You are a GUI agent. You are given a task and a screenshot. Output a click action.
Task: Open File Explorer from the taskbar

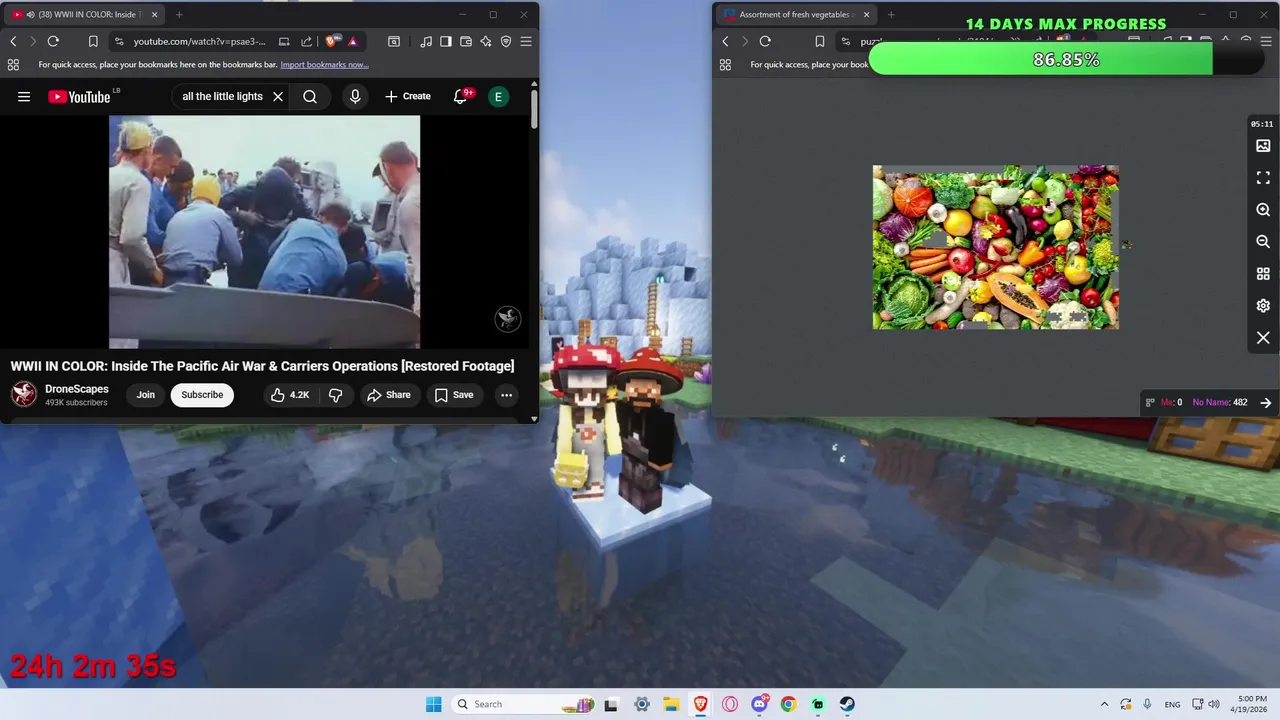[x=671, y=704]
